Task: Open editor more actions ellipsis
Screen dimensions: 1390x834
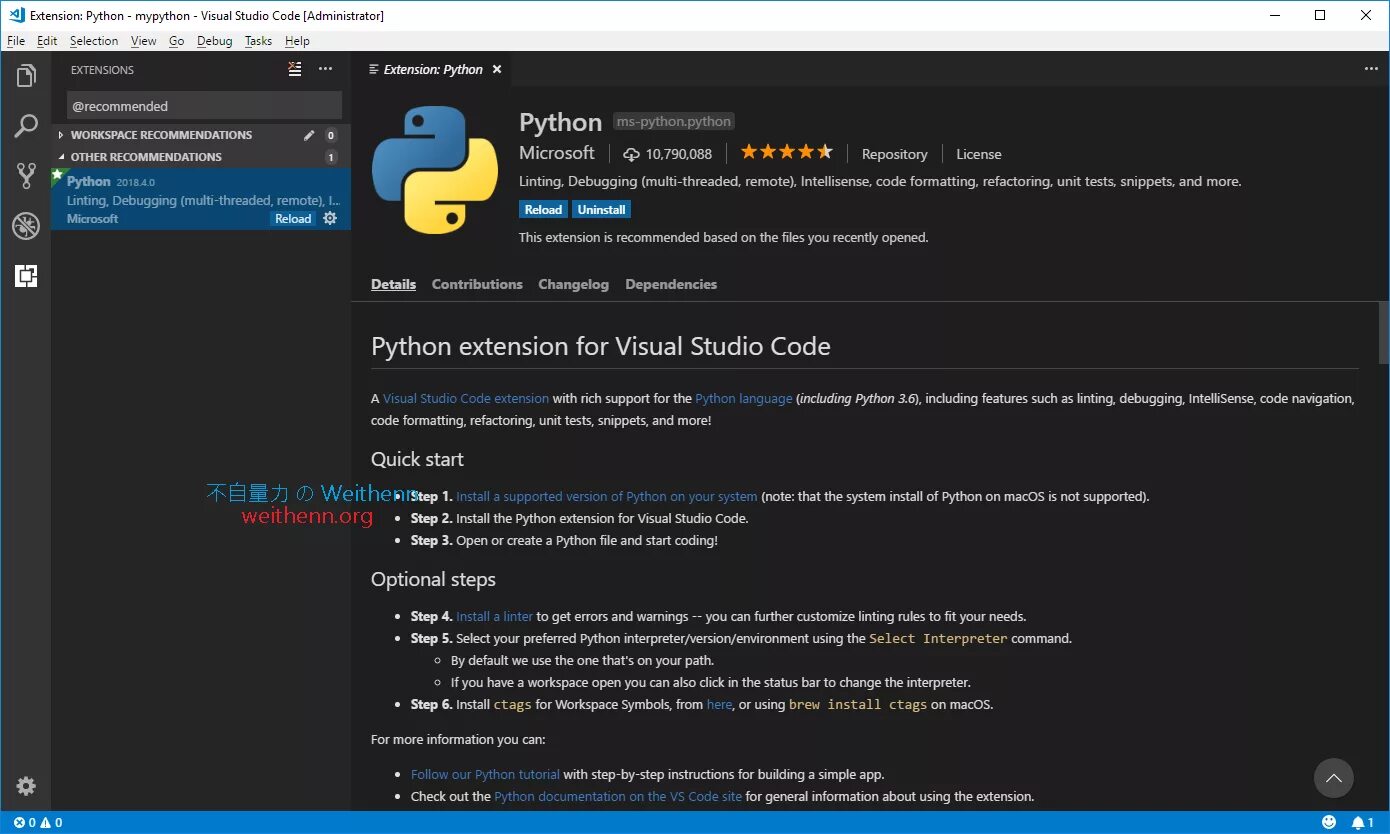Action: click(1371, 69)
